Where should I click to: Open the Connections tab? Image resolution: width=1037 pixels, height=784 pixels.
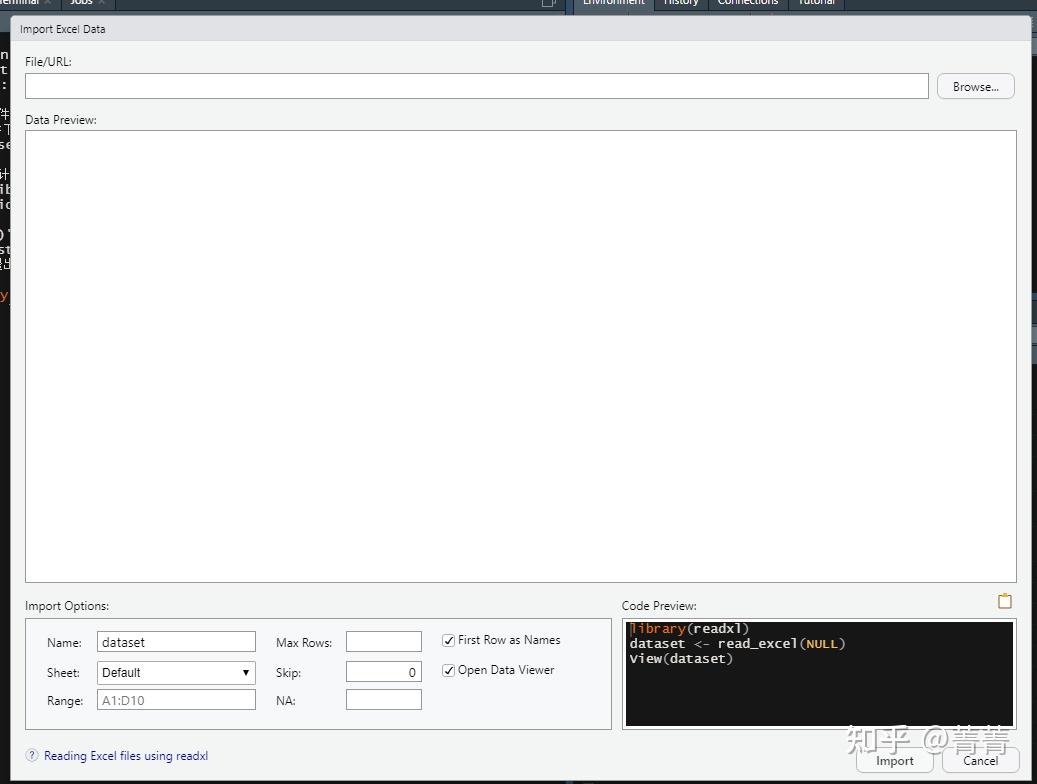click(x=747, y=3)
